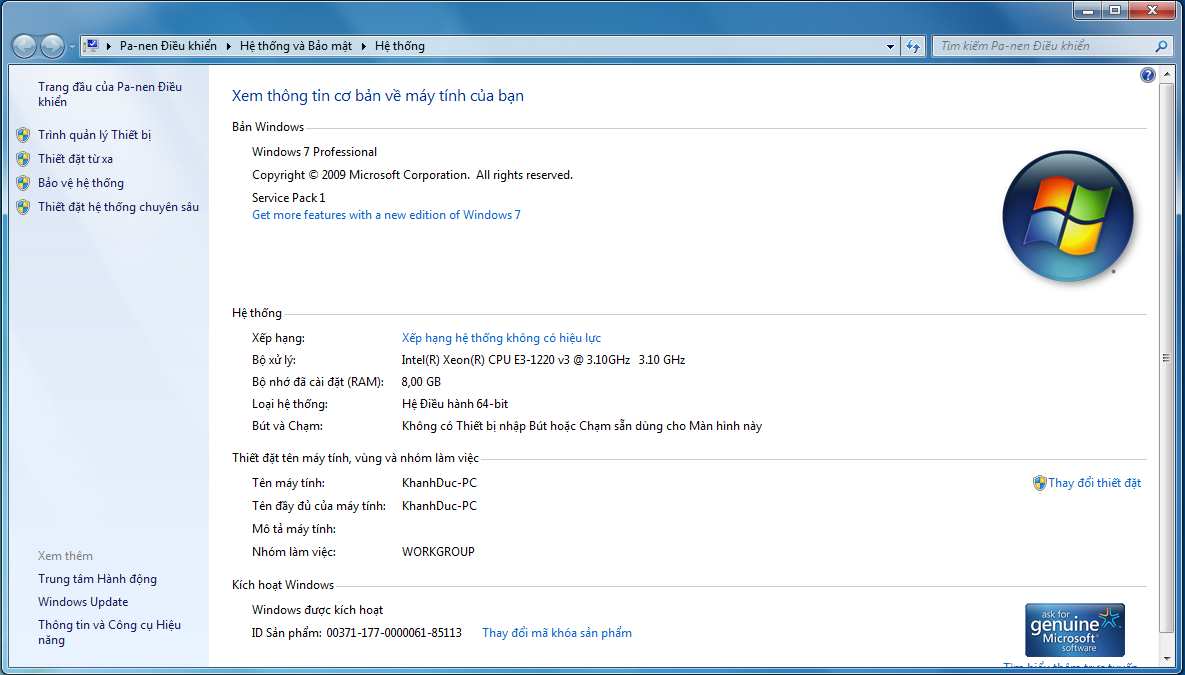Click the vertical scrollbar on the right
This screenshot has height=675, width=1185.
tap(1165, 357)
